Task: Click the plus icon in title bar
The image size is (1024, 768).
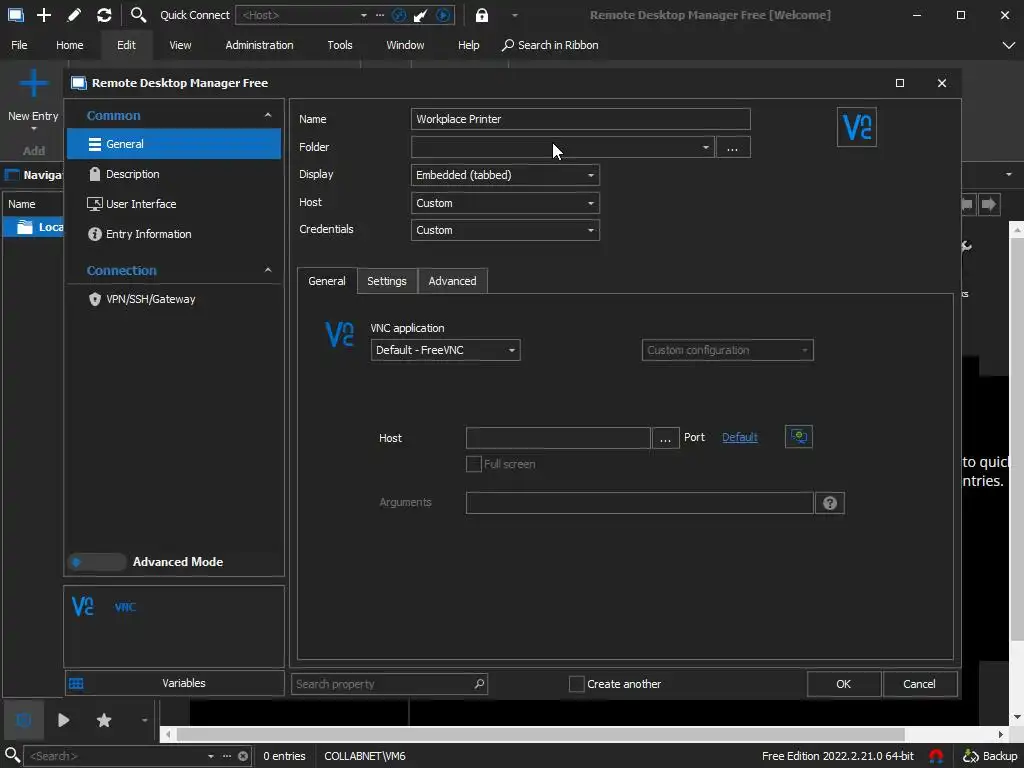Action: pyautogui.click(x=44, y=14)
